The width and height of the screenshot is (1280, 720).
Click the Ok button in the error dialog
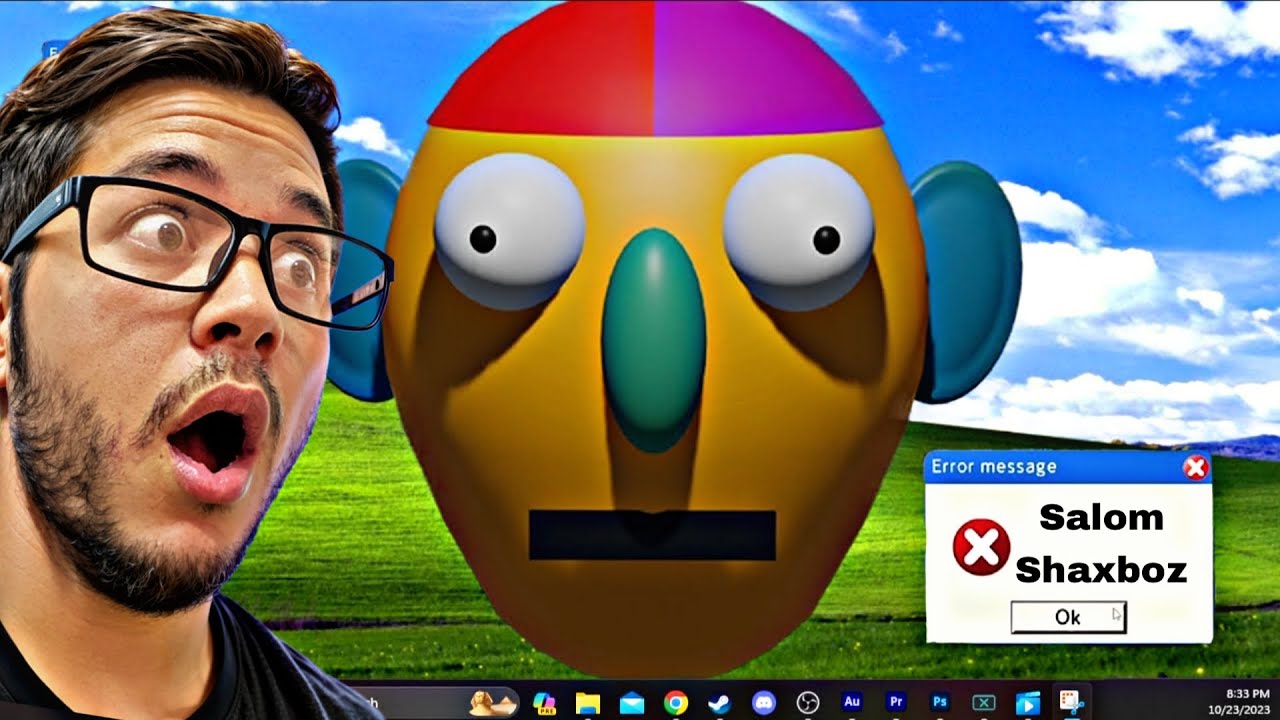pos(1068,617)
